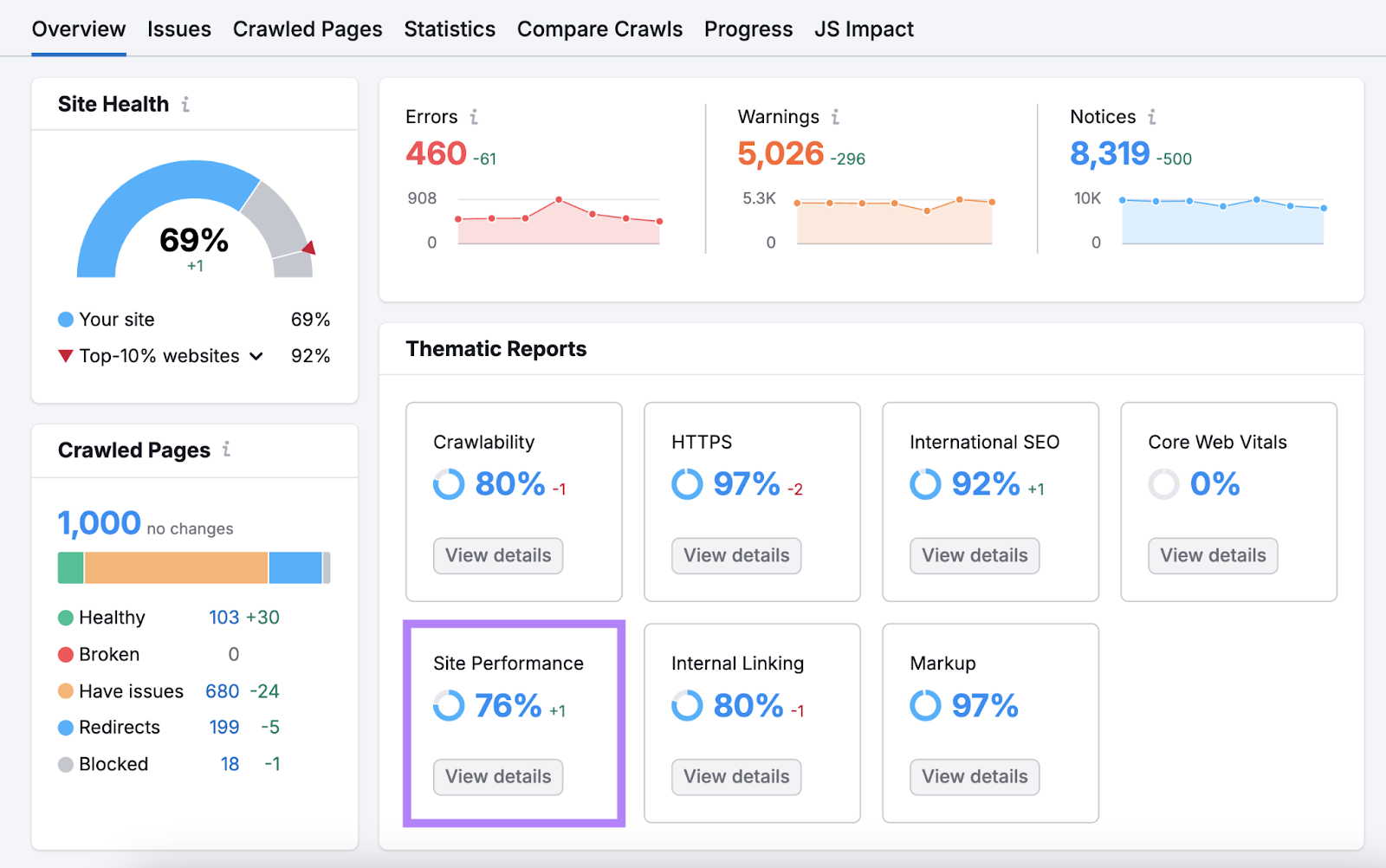Toggle the Redirects legend indicator
The height and width of the screenshot is (868, 1386).
[65, 728]
